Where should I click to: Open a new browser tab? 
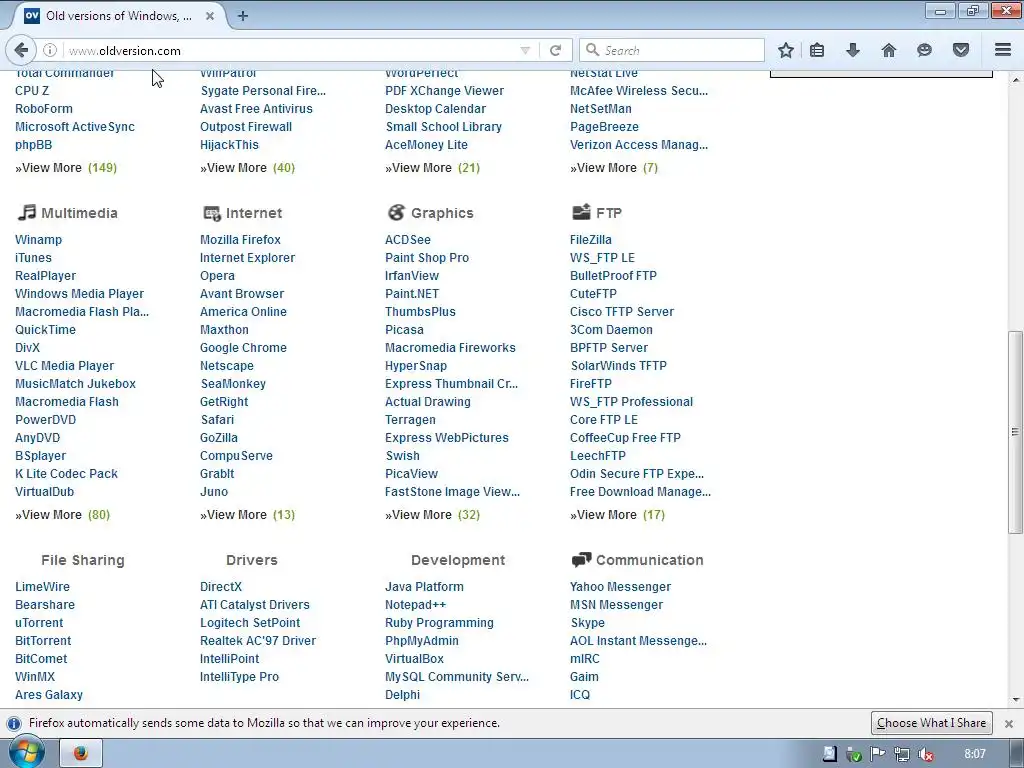coord(243,16)
